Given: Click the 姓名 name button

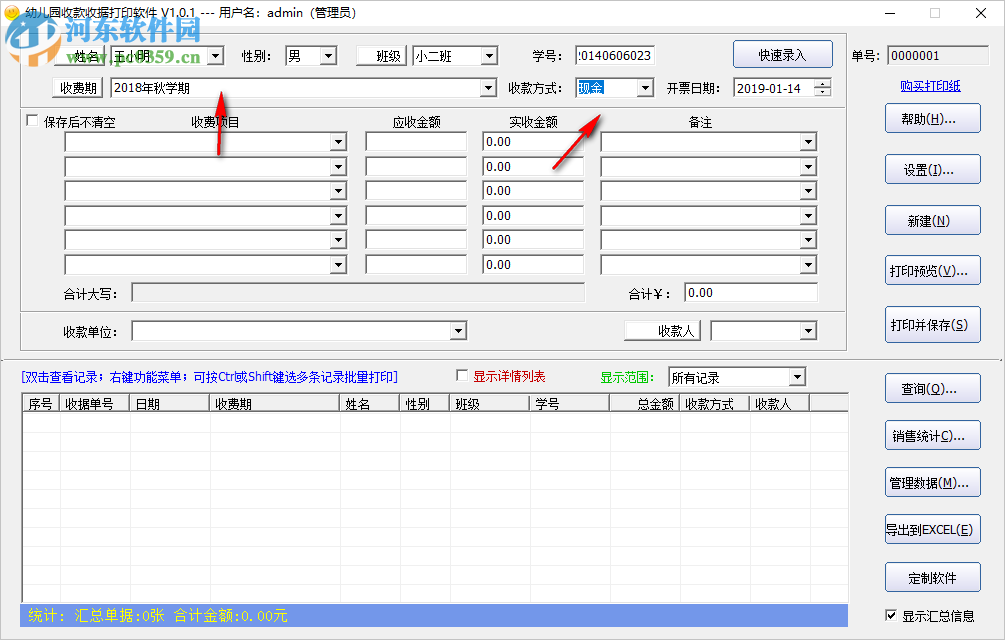Looking at the screenshot, I should click(x=79, y=56).
